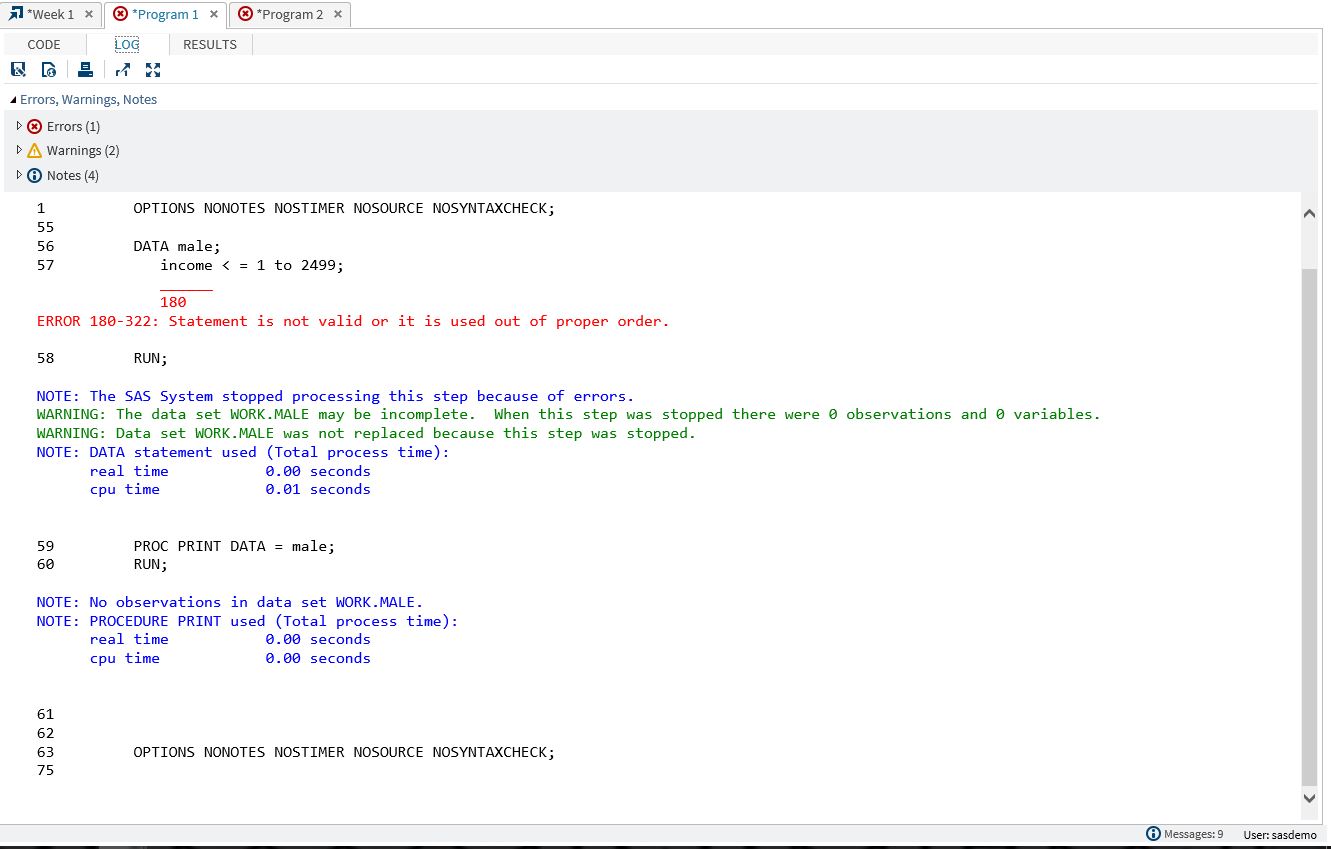
Task: Open the Program 2 tab
Action: click(x=289, y=14)
